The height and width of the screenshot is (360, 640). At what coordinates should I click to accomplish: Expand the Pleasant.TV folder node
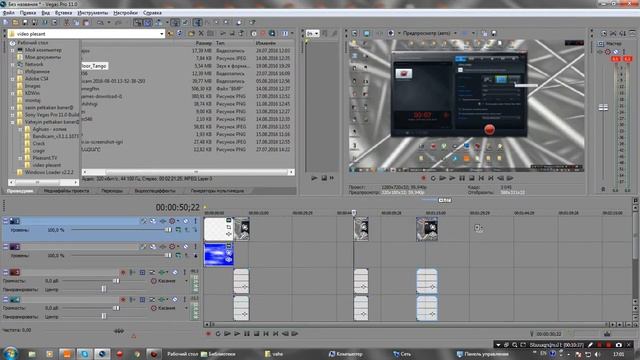click(x=20, y=158)
